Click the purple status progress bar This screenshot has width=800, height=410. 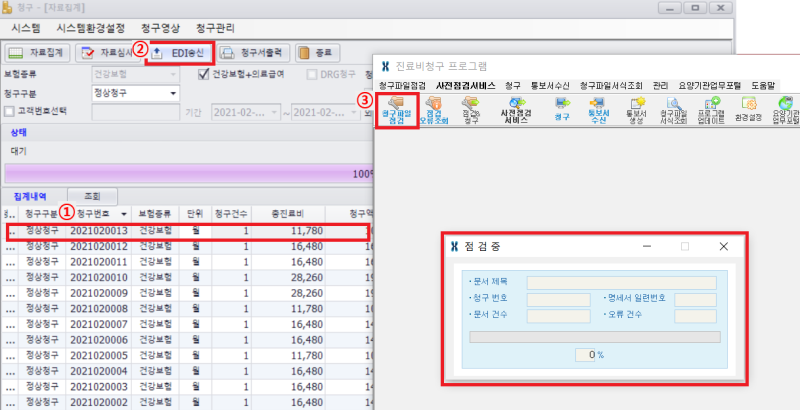188,174
